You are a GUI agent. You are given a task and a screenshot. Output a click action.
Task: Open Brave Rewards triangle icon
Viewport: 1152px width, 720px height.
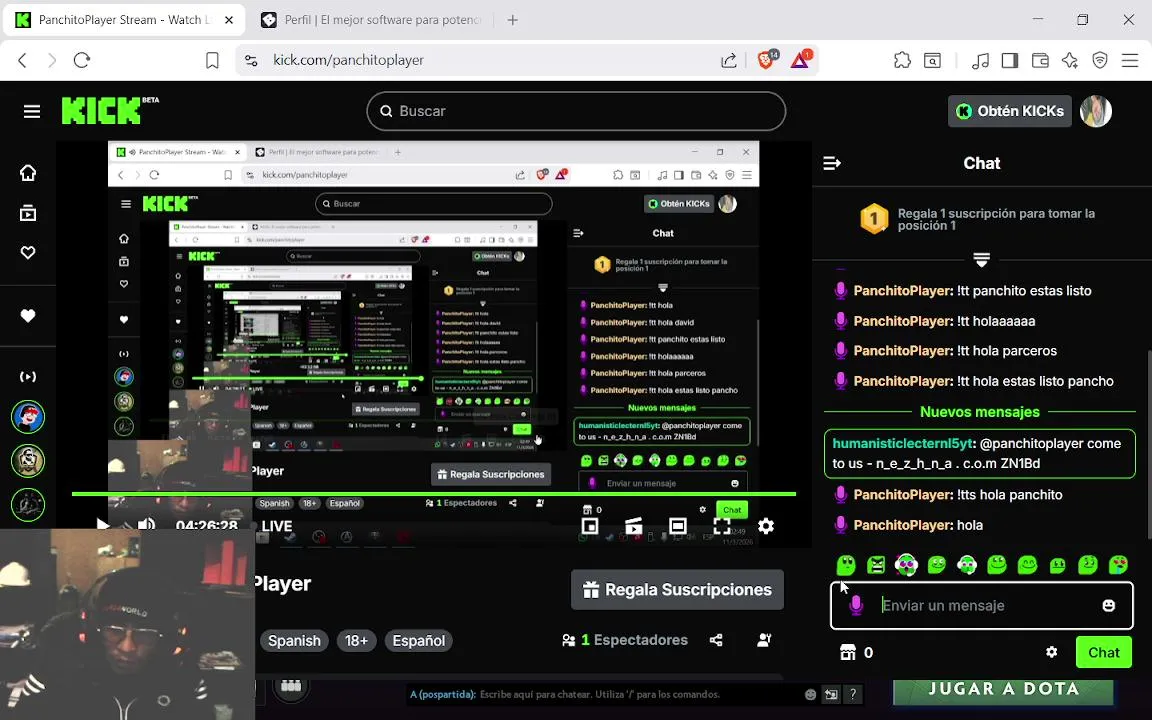click(x=800, y=60)
